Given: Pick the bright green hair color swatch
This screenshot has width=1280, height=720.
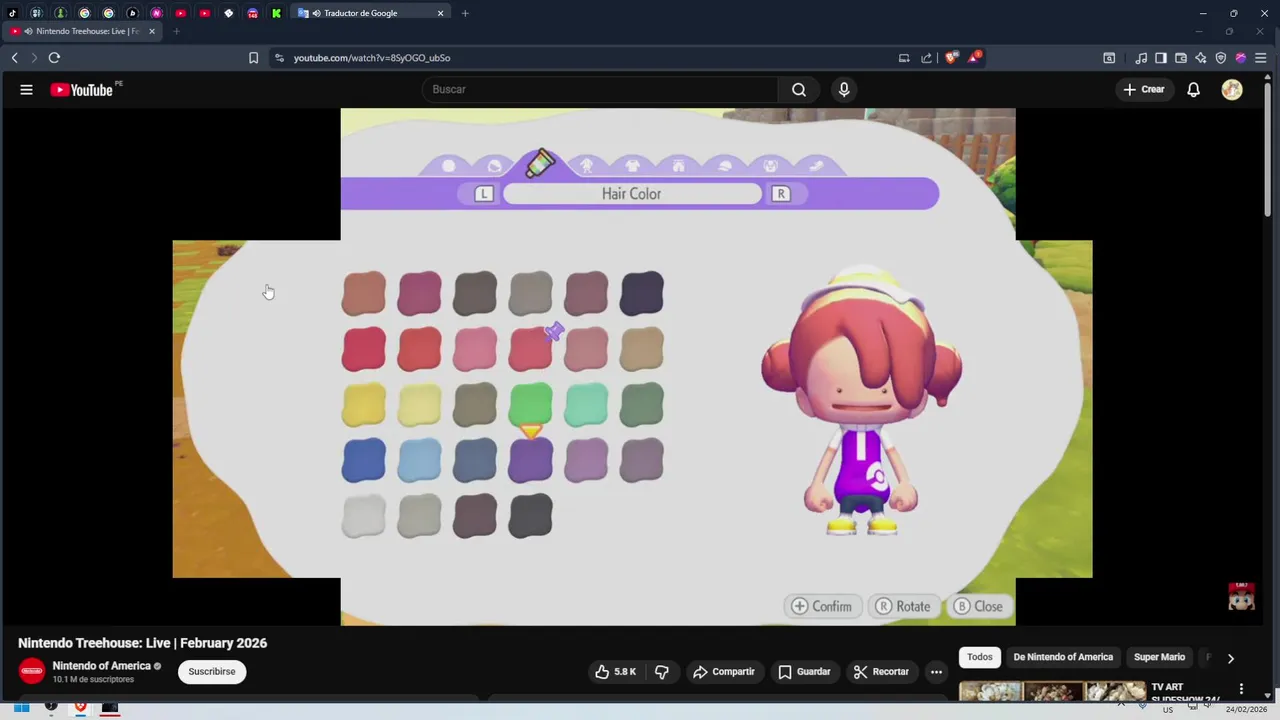Looking at the screenshot, I should point(530,405).
